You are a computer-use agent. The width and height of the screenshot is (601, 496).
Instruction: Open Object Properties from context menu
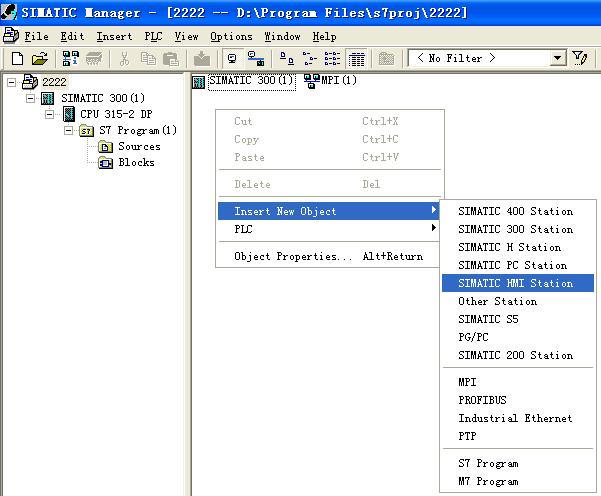(x=293, y=256)
